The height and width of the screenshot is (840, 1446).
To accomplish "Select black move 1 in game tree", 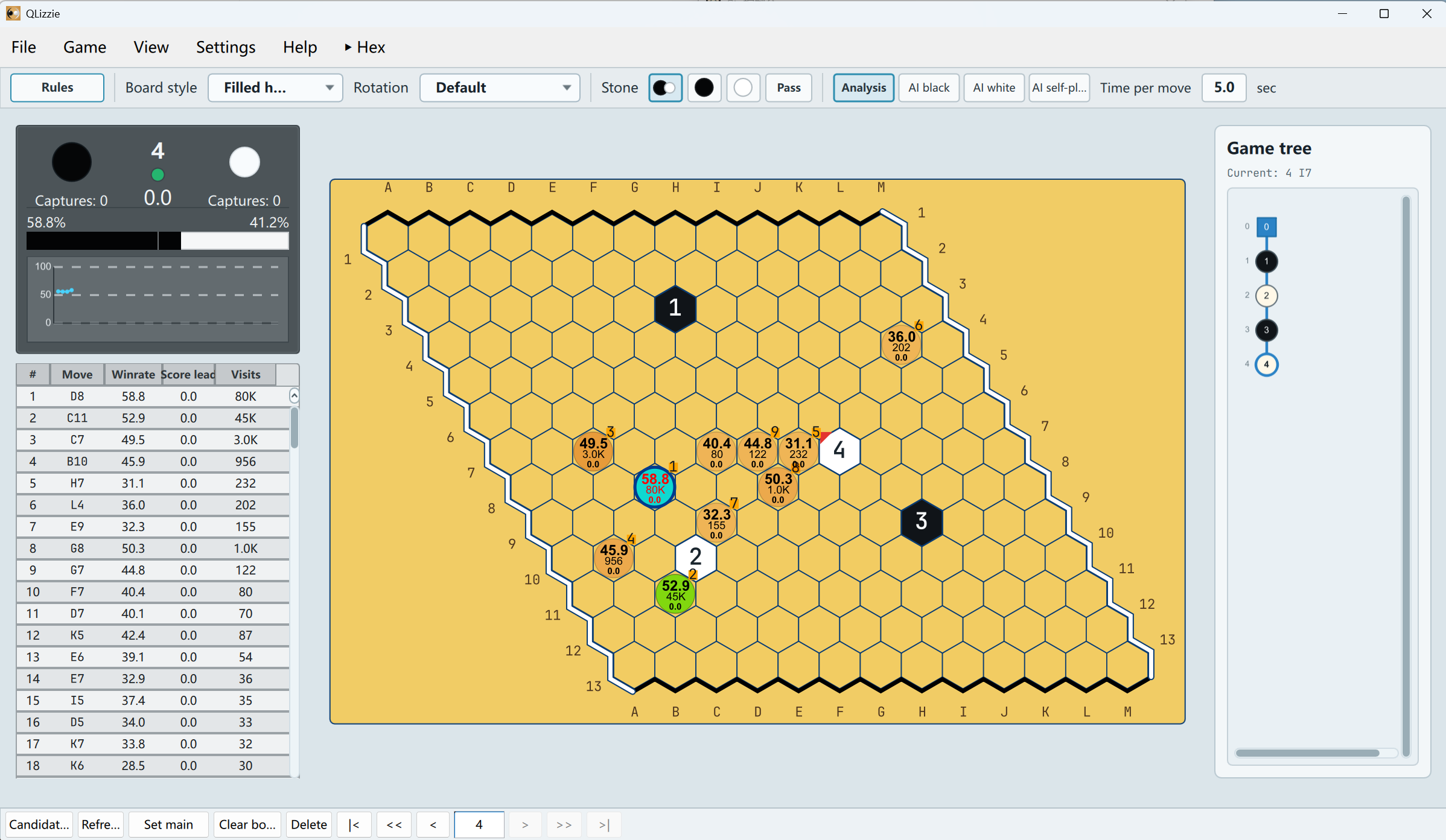I will [x=1266, y=261].
